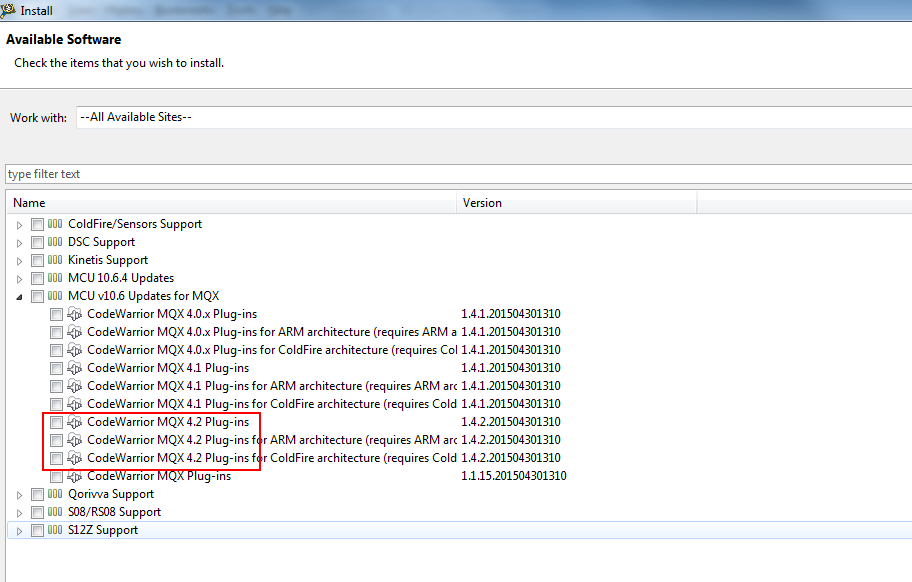Click the plug-in icon of MQX 4.1 ColdFire architecture row
Screen dimensions: 912x582
coord(74,404)
